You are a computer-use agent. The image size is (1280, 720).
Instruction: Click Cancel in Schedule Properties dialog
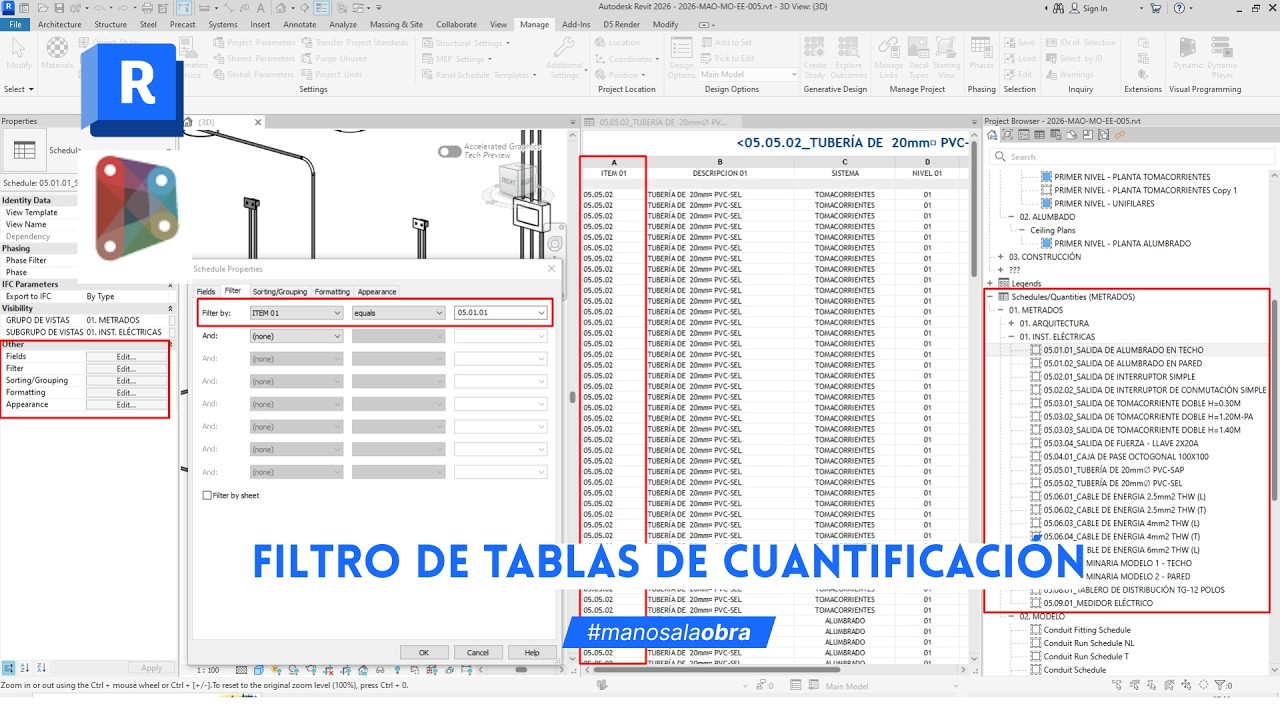478,652
